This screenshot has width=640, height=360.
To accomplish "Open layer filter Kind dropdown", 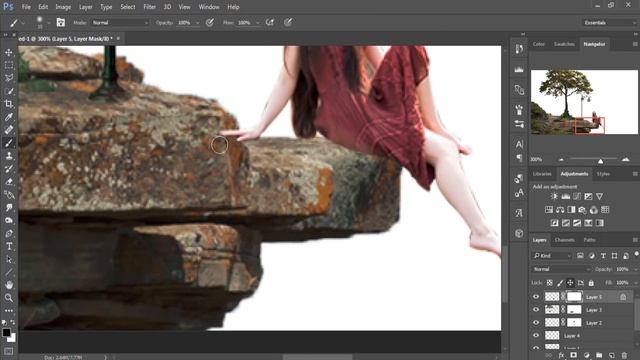I will coord(552,256).
